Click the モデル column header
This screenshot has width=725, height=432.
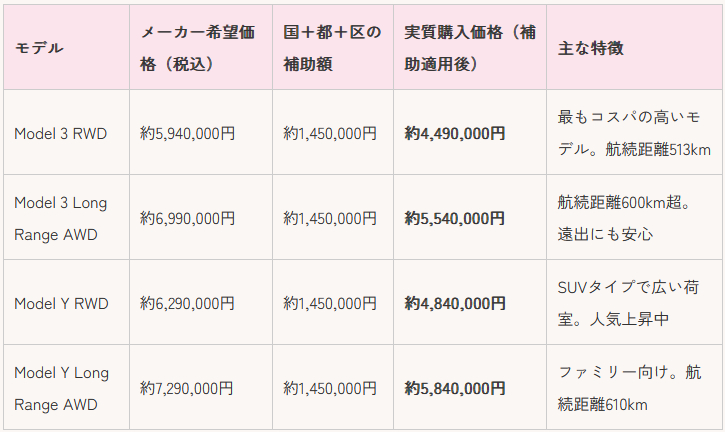39,48
